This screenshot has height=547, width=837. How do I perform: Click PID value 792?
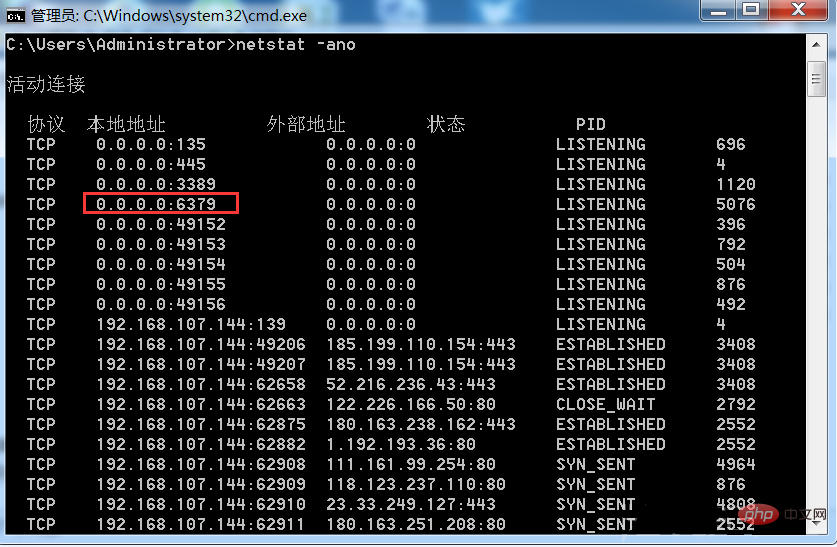[x=731, y=244]
